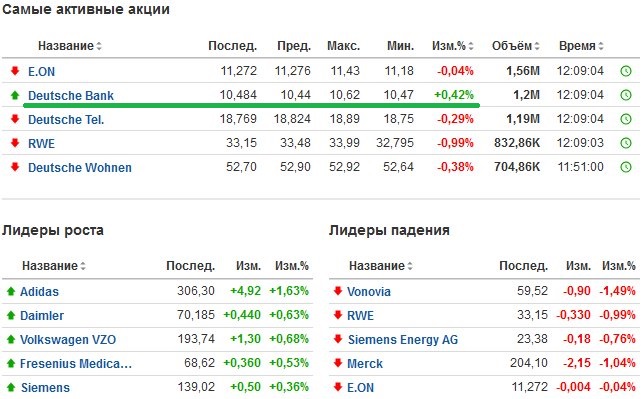
Task: Open the Siemens Energy AG link
Action: pyautogui.click(x=402, y=339)
